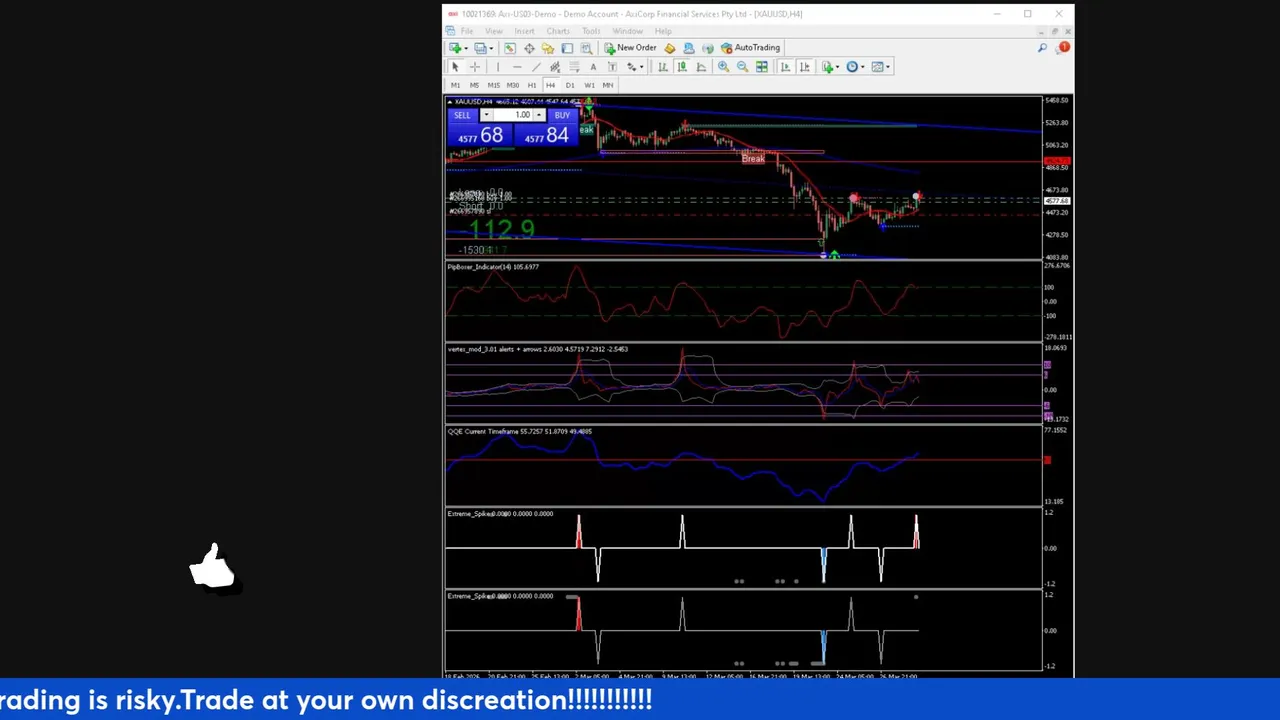
Task: Switch to MN timeframe
Action: click(x=607, y=85)
